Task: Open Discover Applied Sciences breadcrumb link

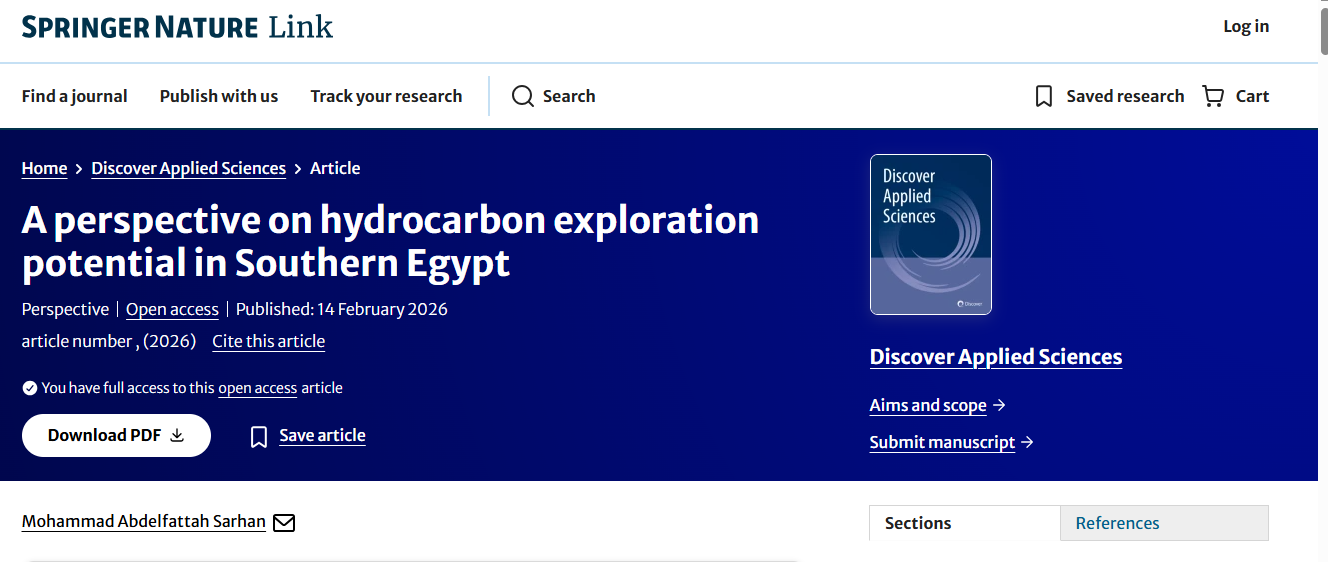Action: point(189,168)
